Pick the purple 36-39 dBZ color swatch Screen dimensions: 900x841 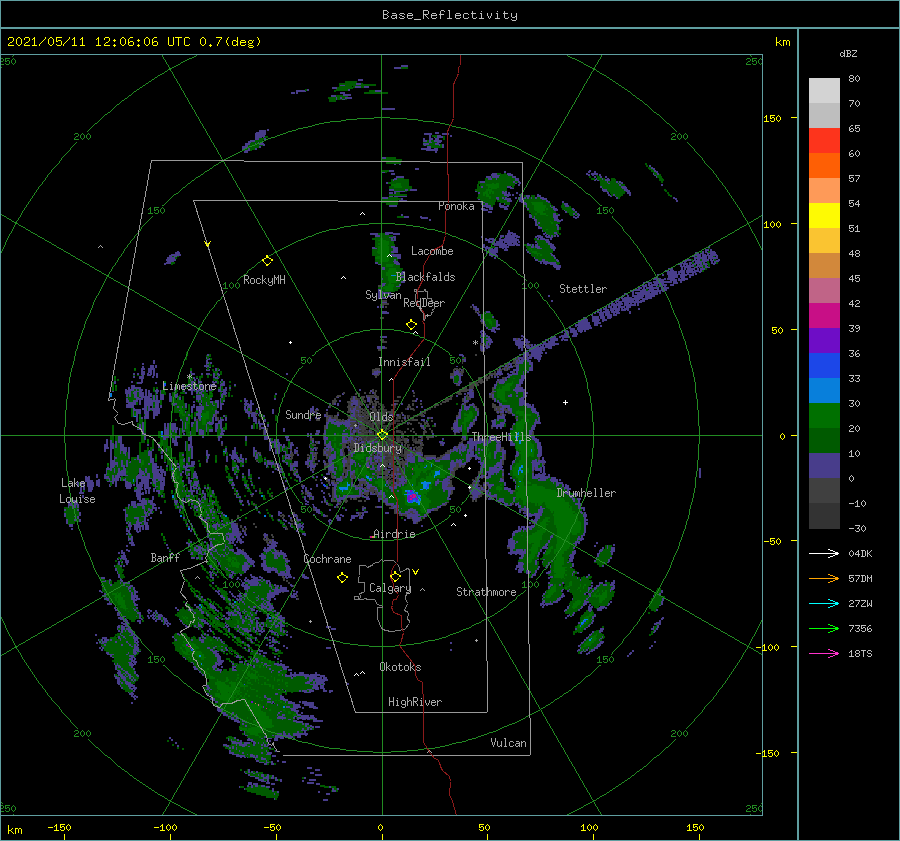coord(824,341)
